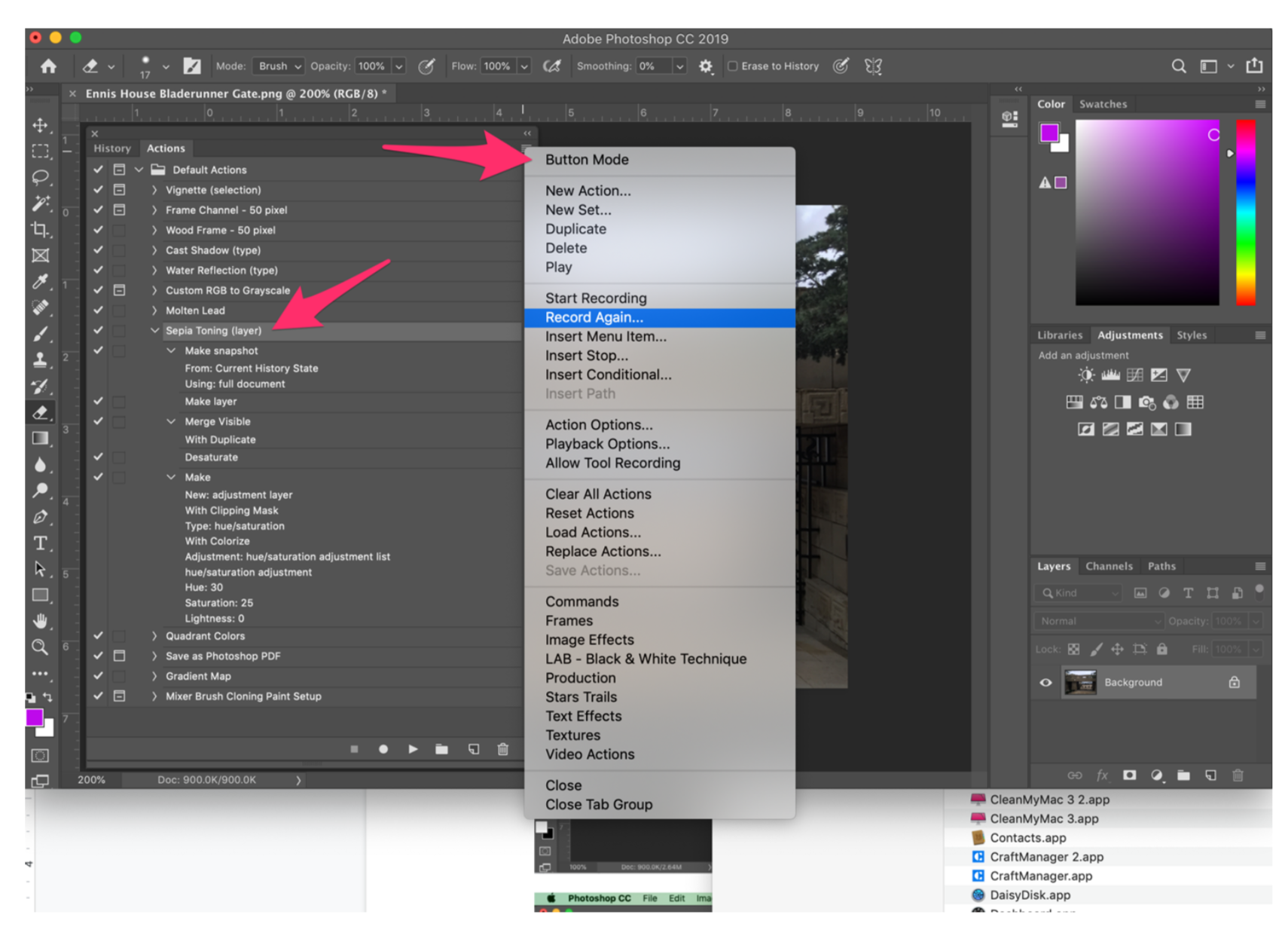Switch to the Libraries tab

pos(1059,335)
